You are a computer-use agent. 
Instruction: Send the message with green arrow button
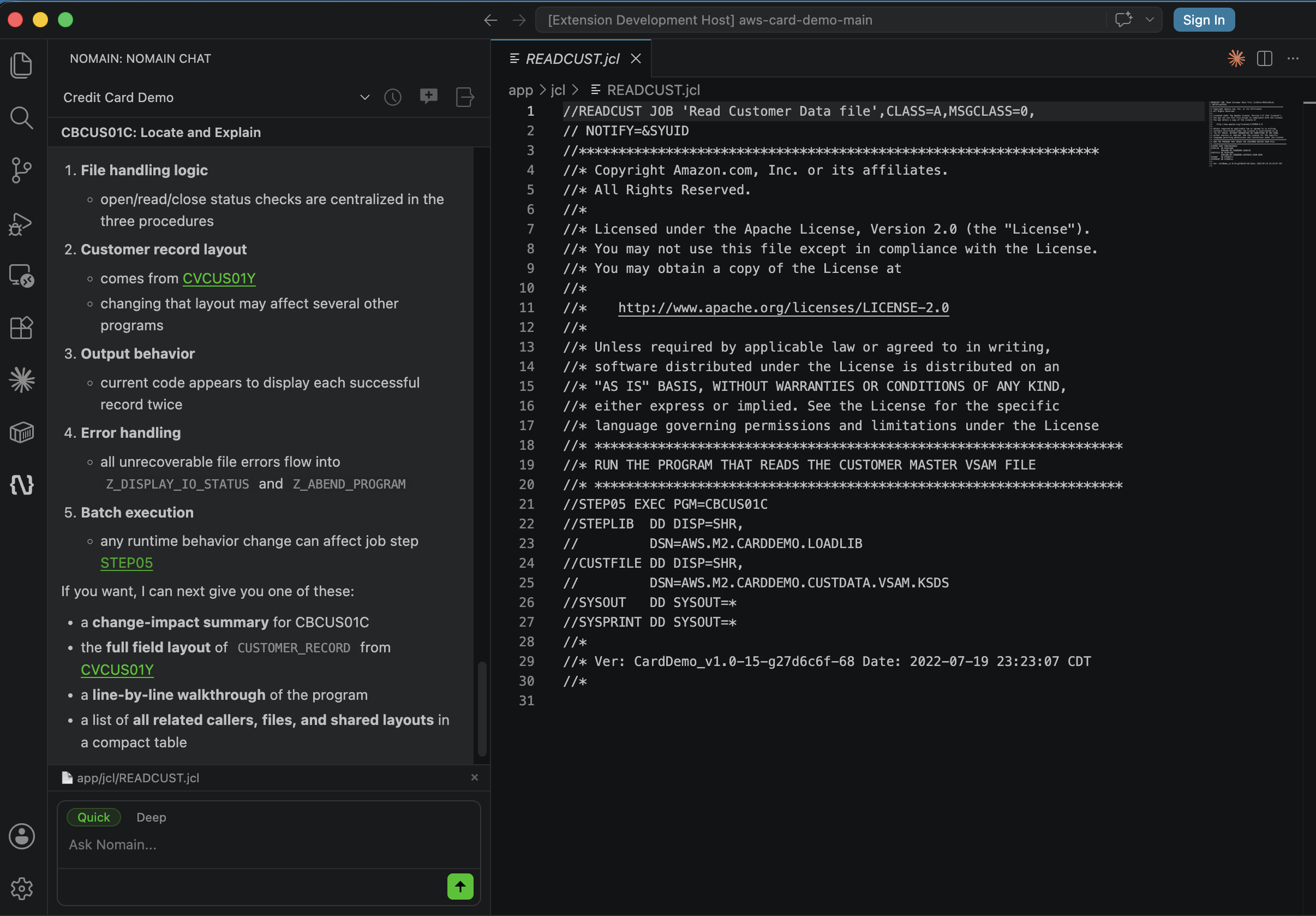pyautogui.click(x=460, y=887)
